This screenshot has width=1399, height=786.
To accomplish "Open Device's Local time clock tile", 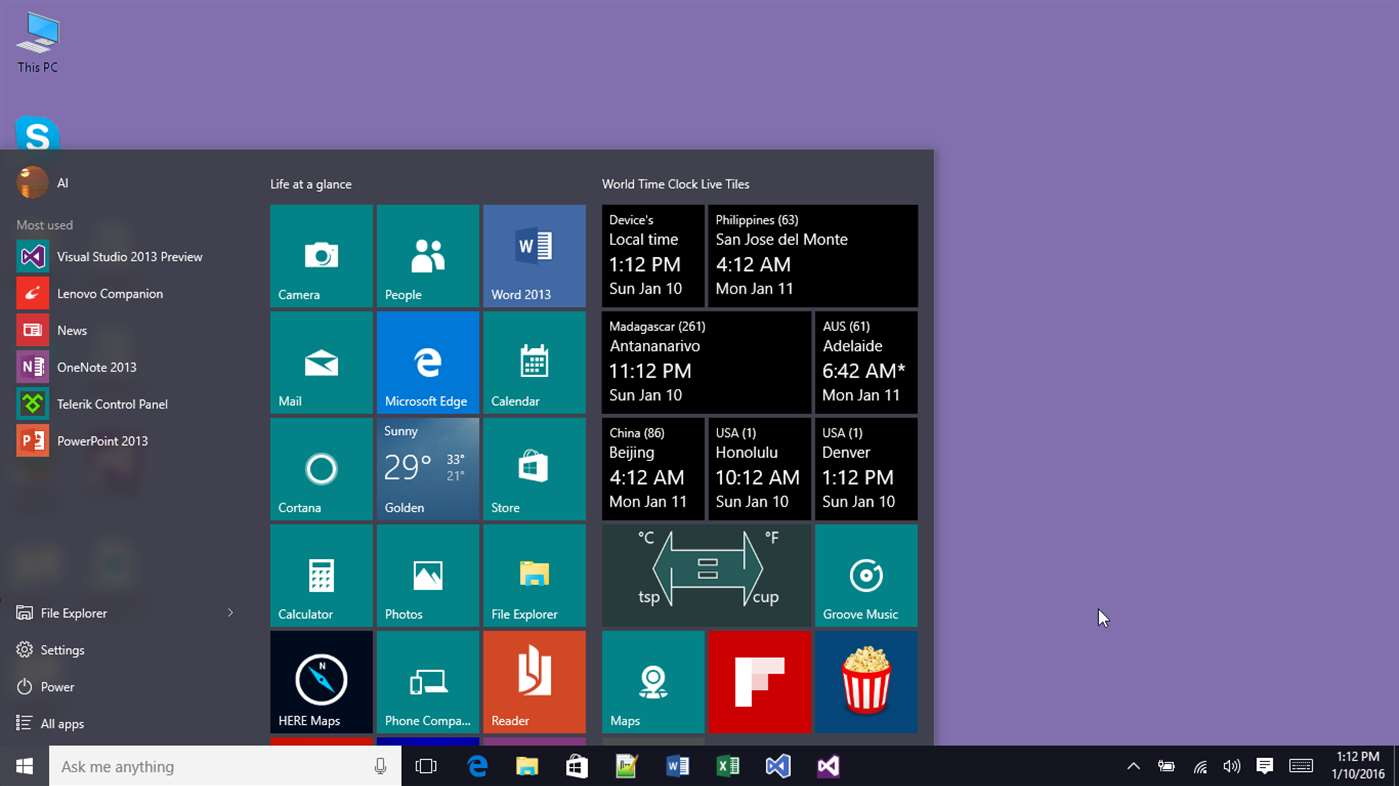I will pos(653,256).
